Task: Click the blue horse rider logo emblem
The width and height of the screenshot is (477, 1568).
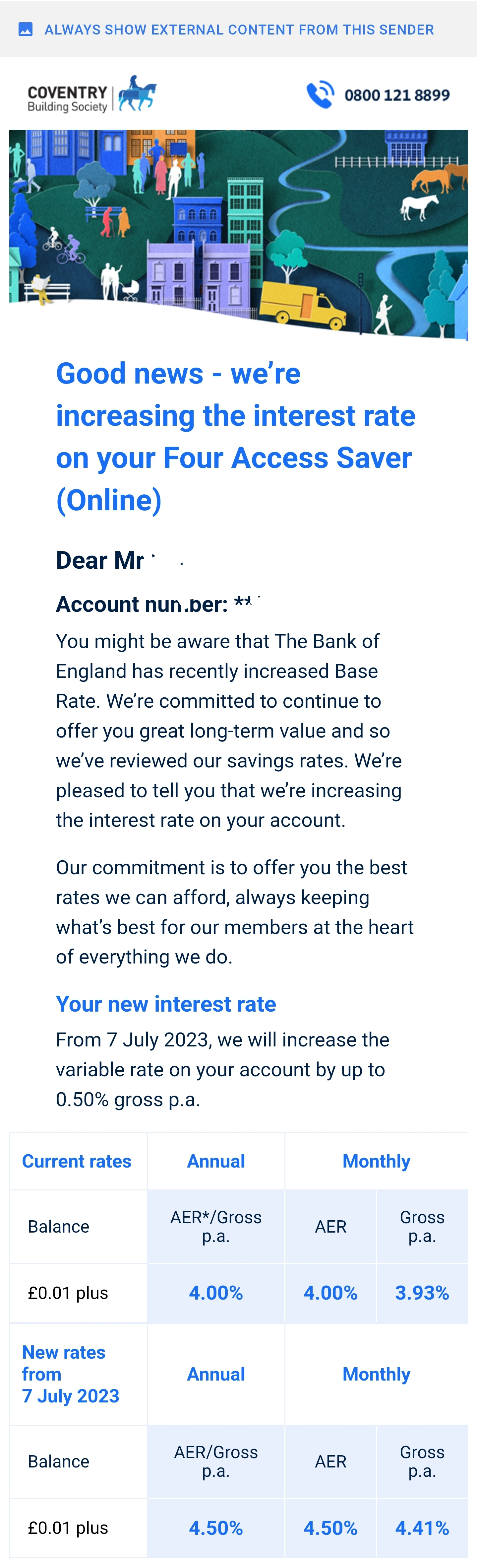Action: tap(137, 93)
